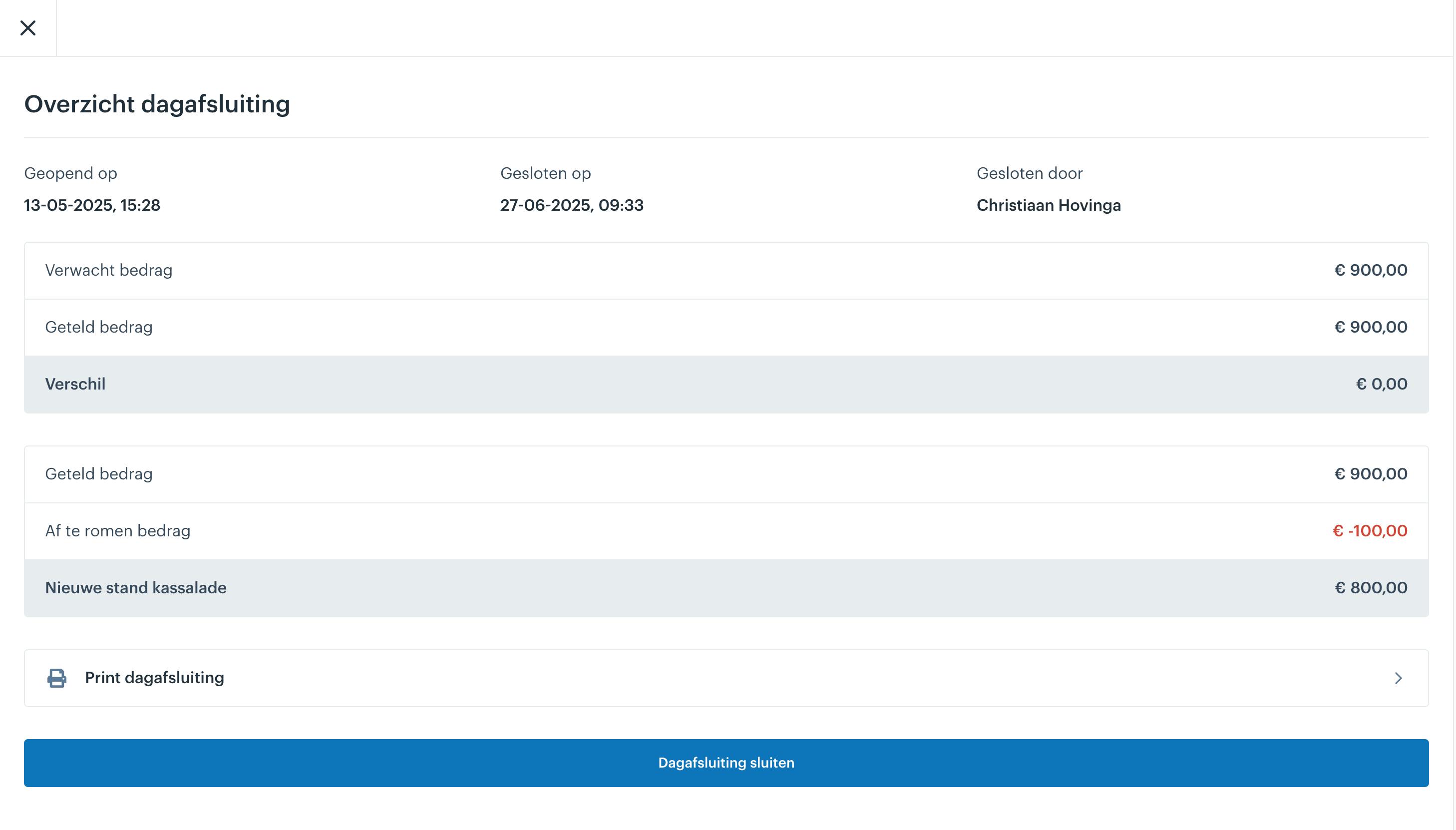Select Print dagafsluiting row
The height and width of the screenshot is (830, 1456).
726,678
